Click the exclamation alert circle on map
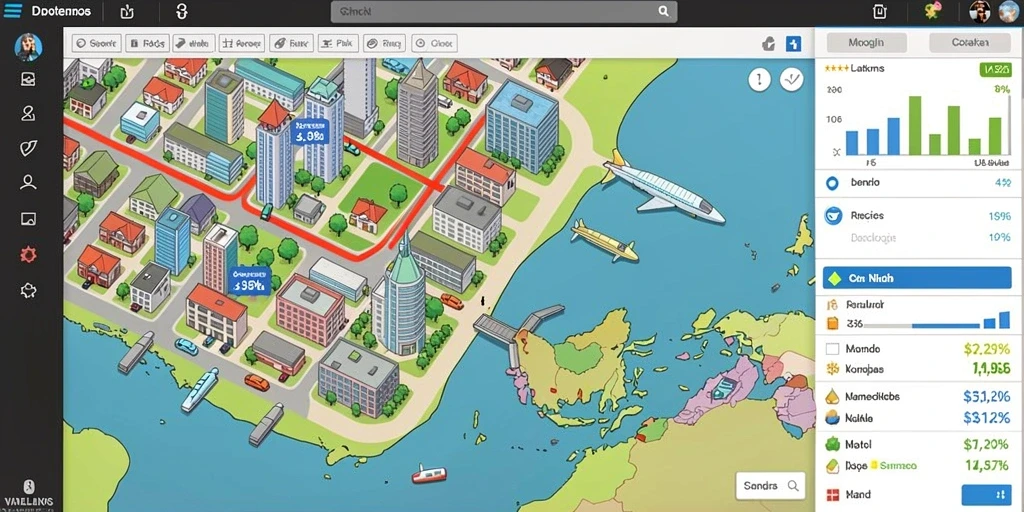 tap(759, 80)
